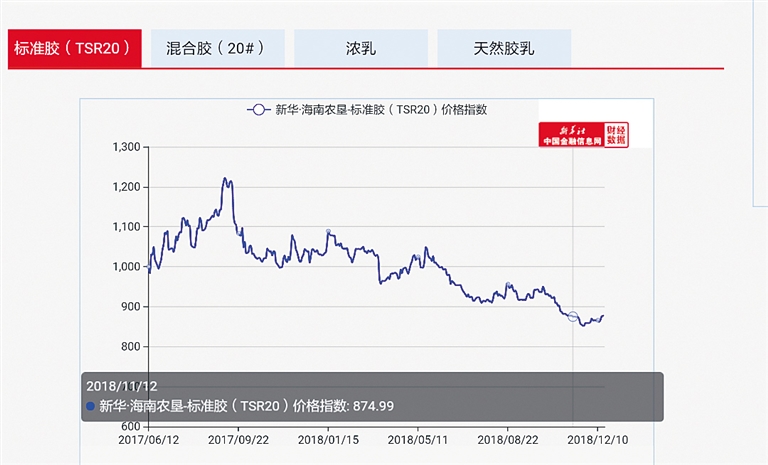Click the 900 y-axis label
Image resolution: width=768 pixels, height=465 pixels.
coord(132,307)
